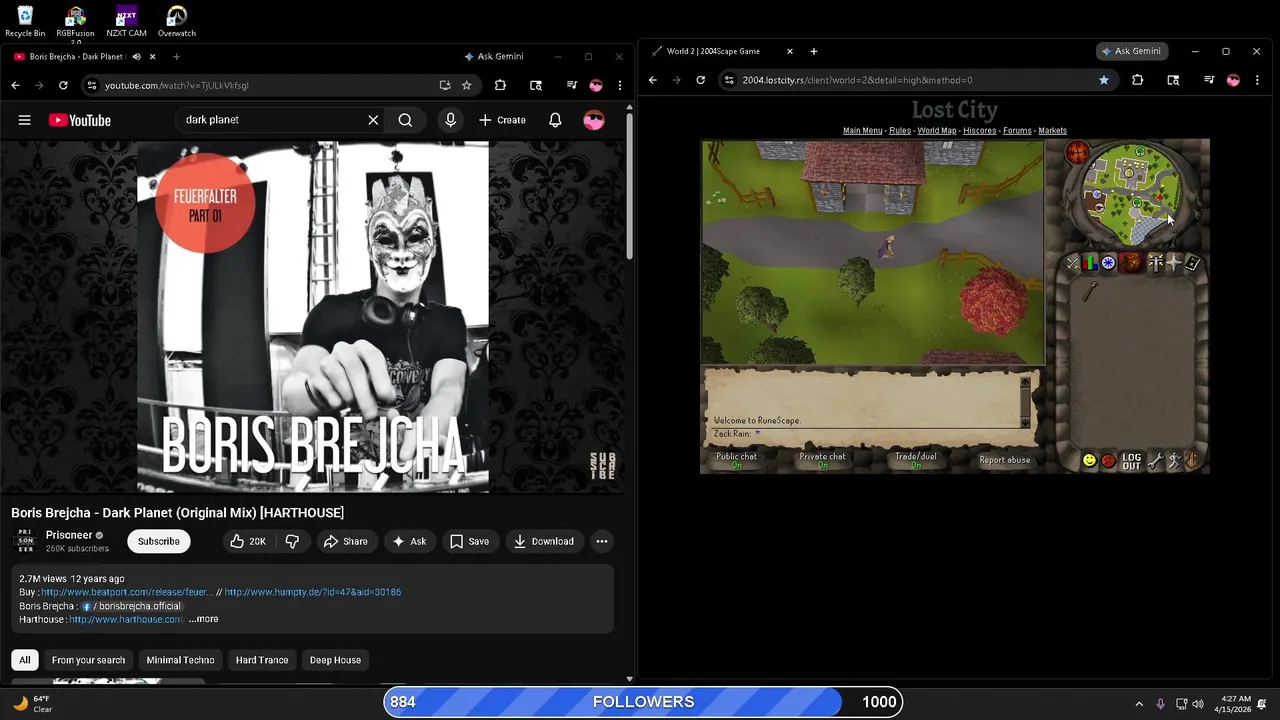Open extensions in the Lost City browser
The width and height of the screenshot is (1280, 720).
1137,80
